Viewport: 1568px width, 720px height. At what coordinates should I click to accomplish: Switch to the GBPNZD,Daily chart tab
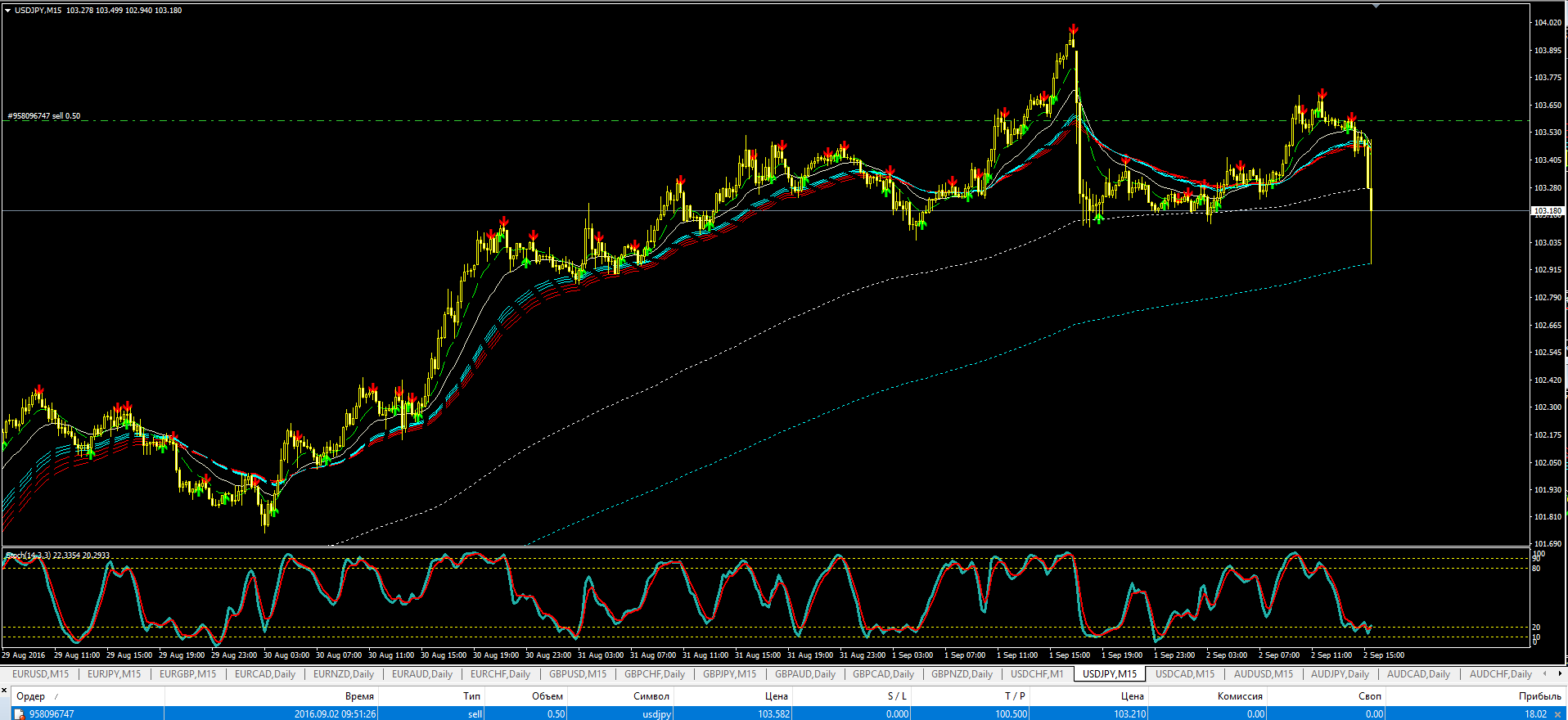click(962, 674)
